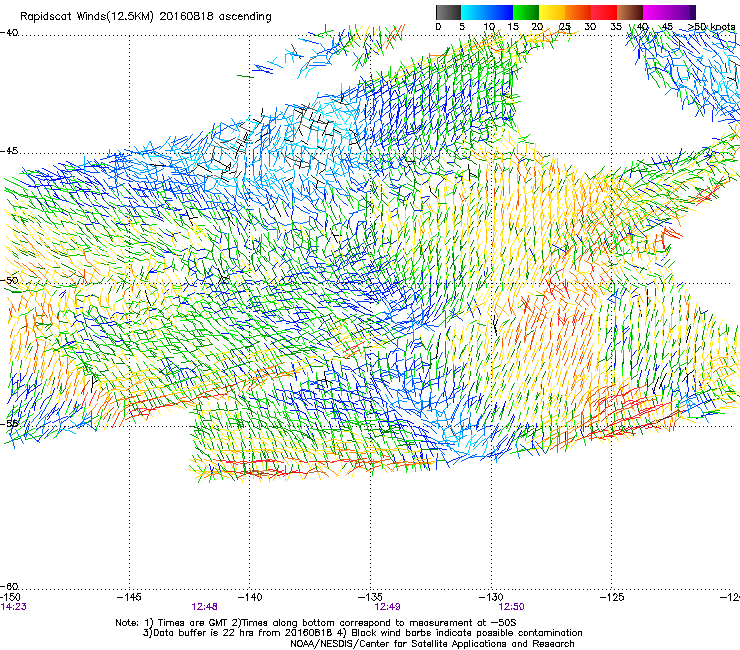Click the '30' label in the knots legend
This screenshot has width=740, height=650.
590,27
